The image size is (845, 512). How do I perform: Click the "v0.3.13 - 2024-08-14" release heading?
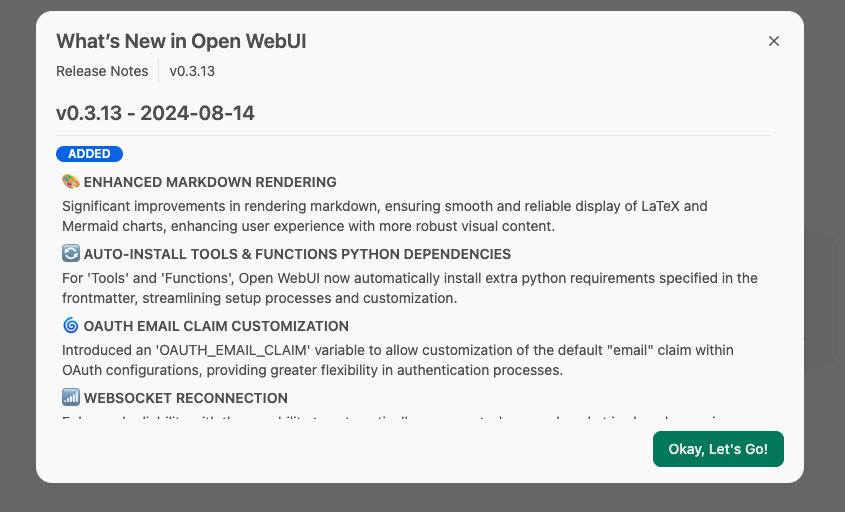155,113
